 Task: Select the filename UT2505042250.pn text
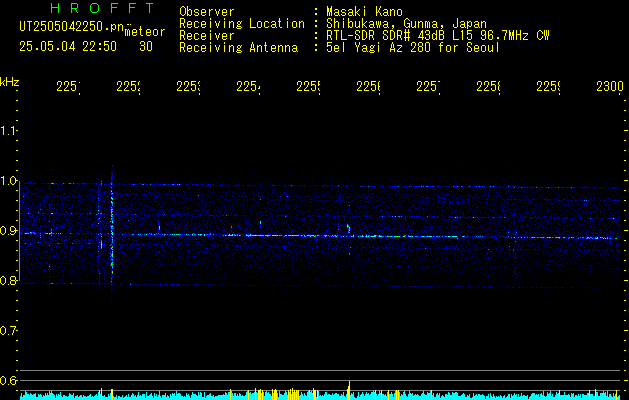(71, 27)
